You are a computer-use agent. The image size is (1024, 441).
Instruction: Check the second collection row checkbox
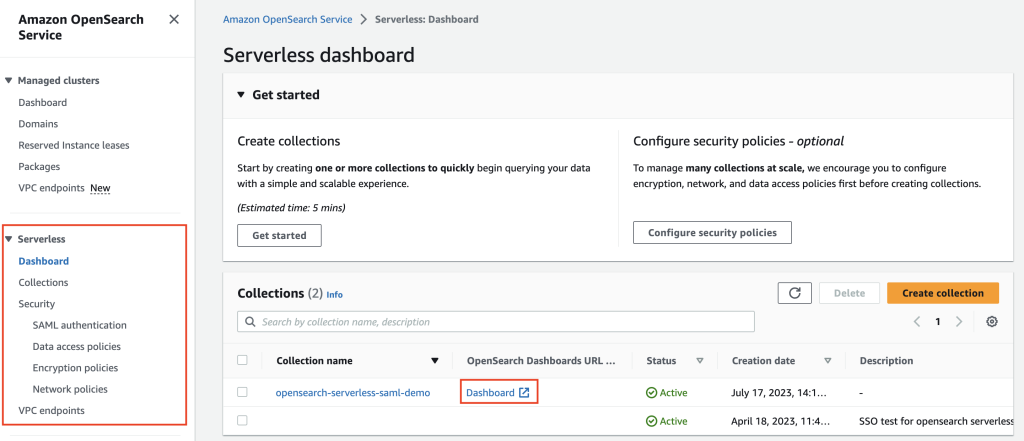[x=242, y=421]
